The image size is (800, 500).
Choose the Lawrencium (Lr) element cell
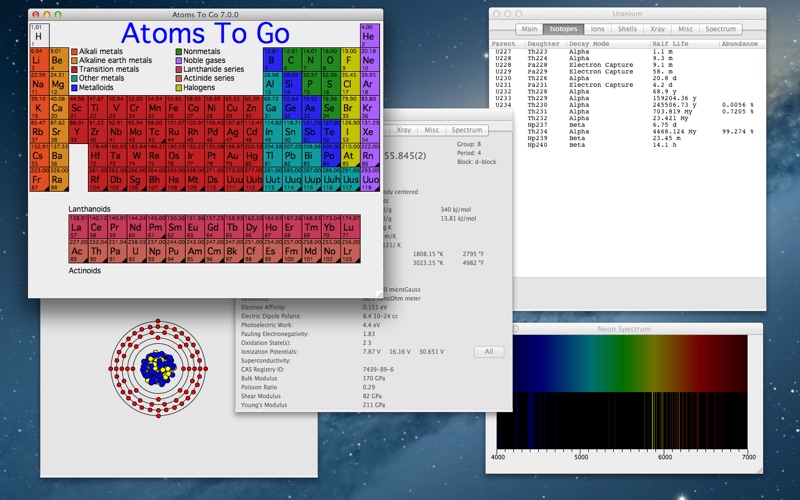350,251
